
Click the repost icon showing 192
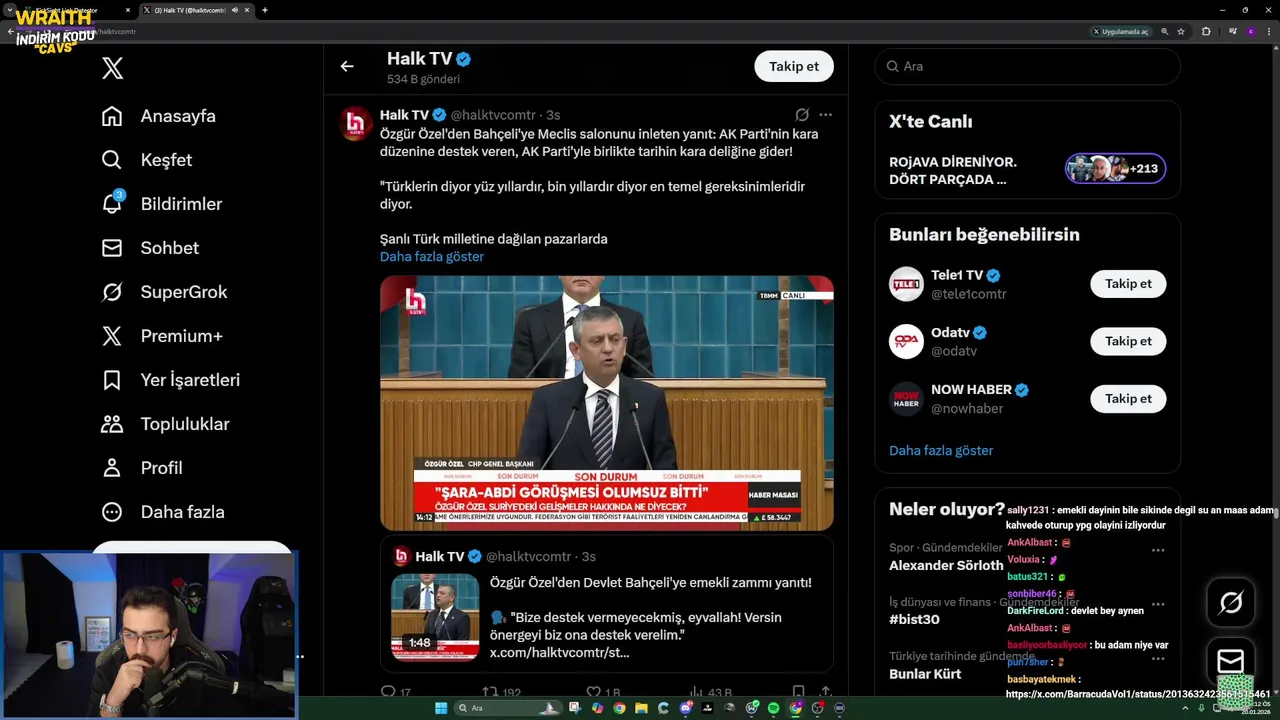490,692
